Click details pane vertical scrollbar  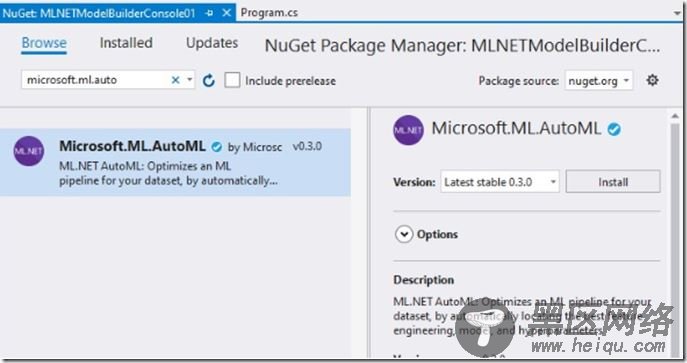coord(675,236)
